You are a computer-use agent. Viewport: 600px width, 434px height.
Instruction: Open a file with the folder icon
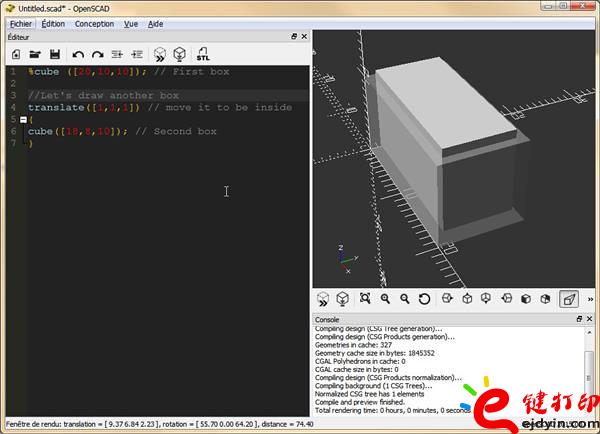click(35, 53)
